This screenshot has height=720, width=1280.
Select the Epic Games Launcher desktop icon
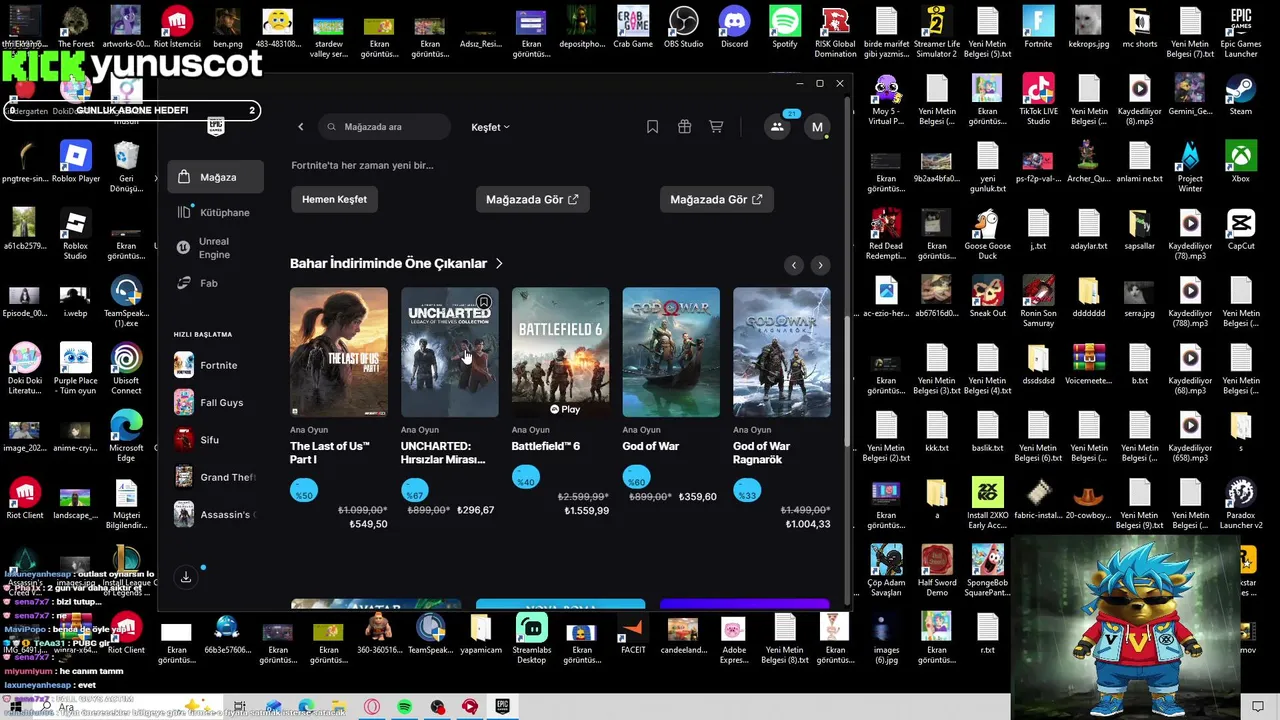point(1241,33)
